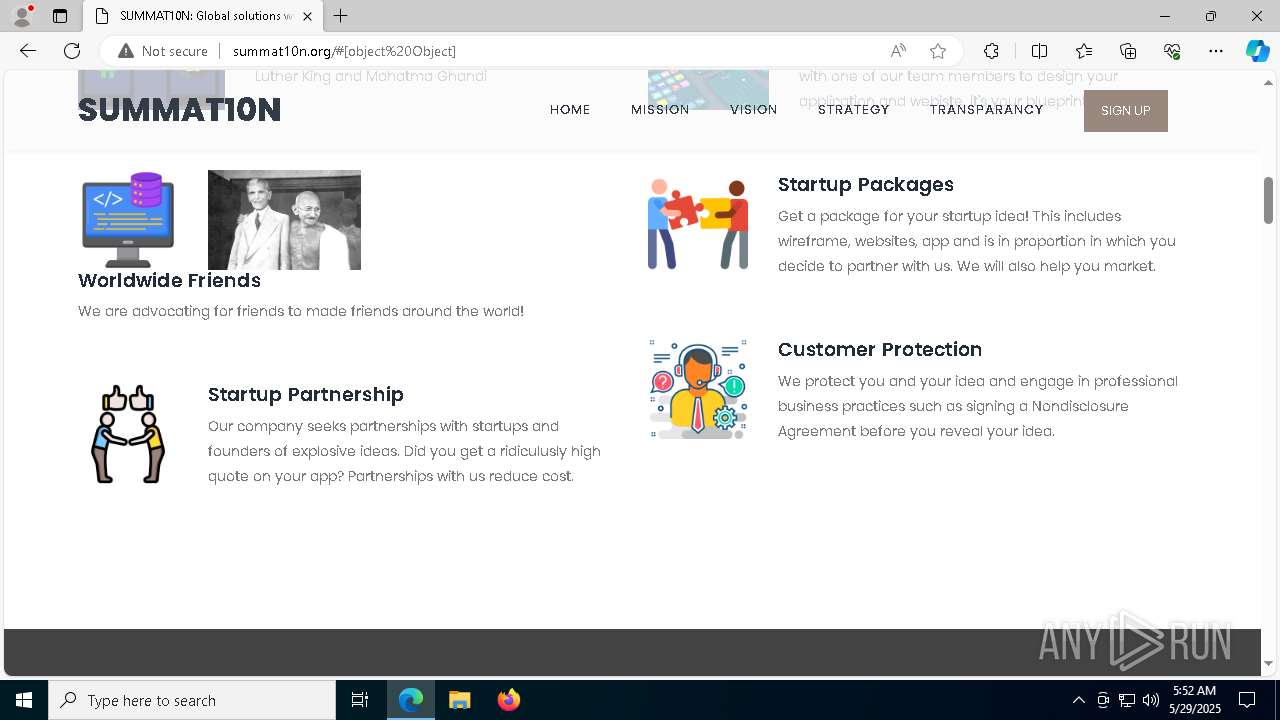Go back to the previous page

tap(28, 51)
